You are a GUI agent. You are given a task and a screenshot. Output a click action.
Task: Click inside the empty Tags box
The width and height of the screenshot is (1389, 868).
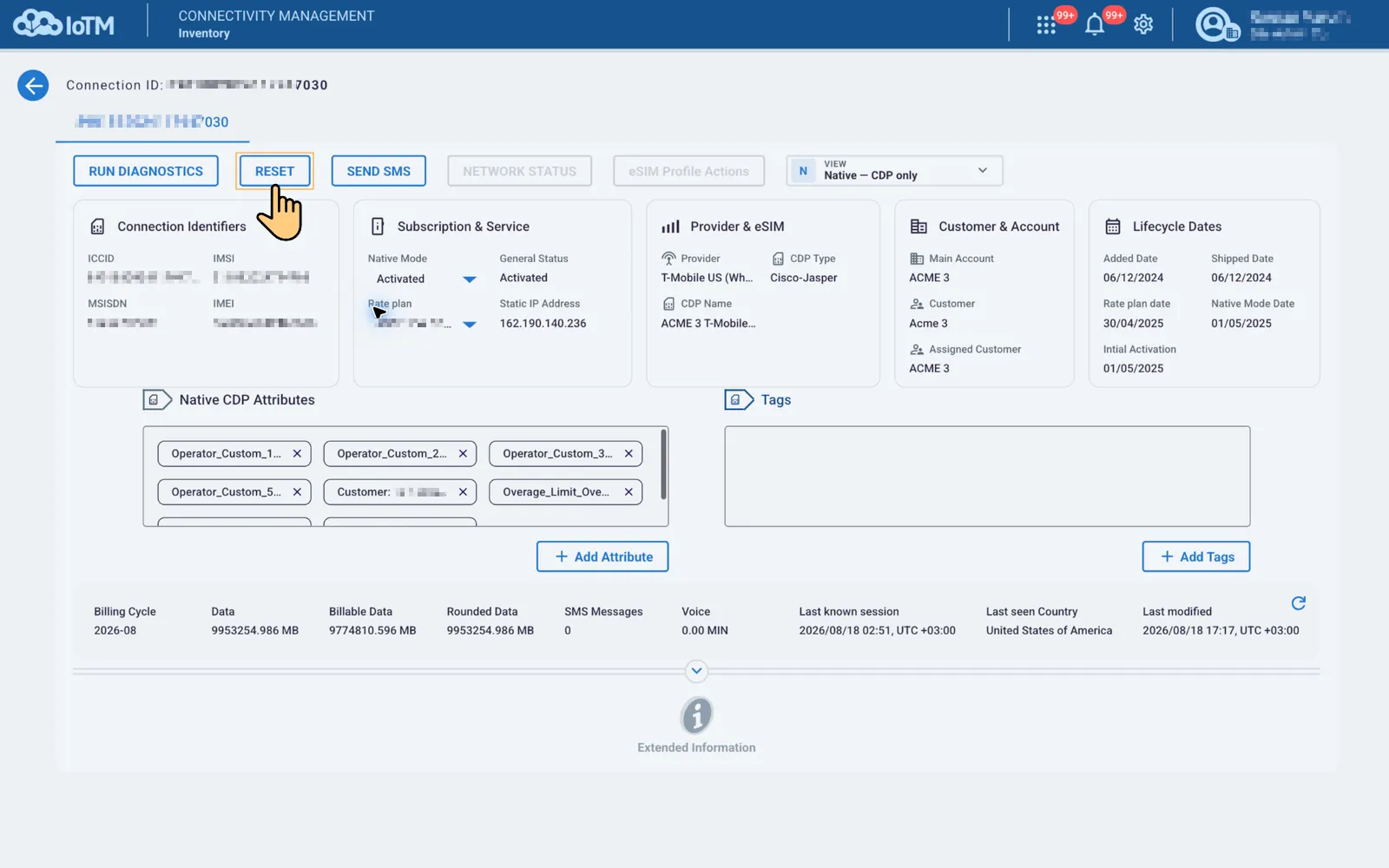987,477
